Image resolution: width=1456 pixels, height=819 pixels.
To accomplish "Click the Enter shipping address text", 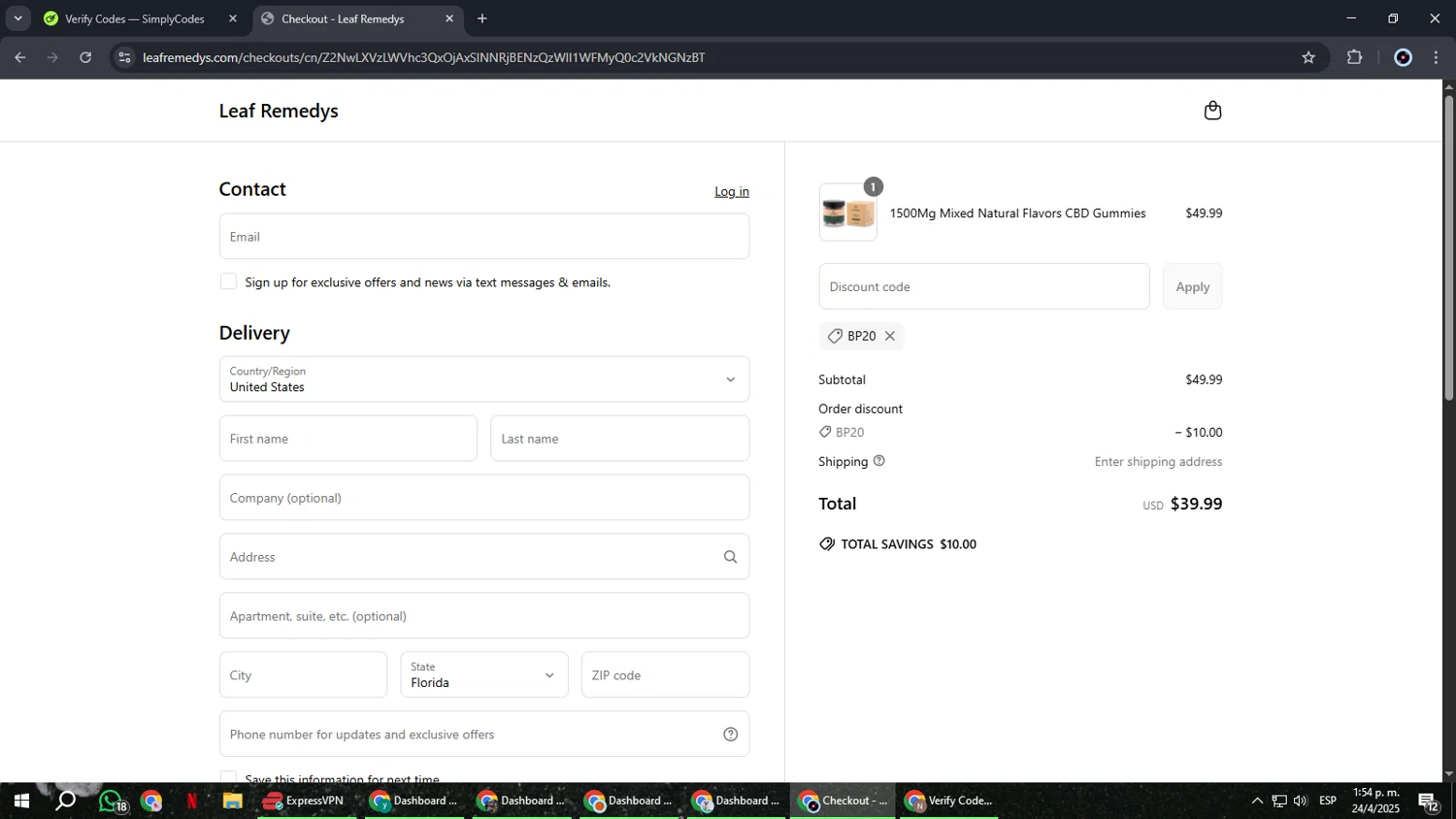I will pyautogui.click(x=1158, y=462).
